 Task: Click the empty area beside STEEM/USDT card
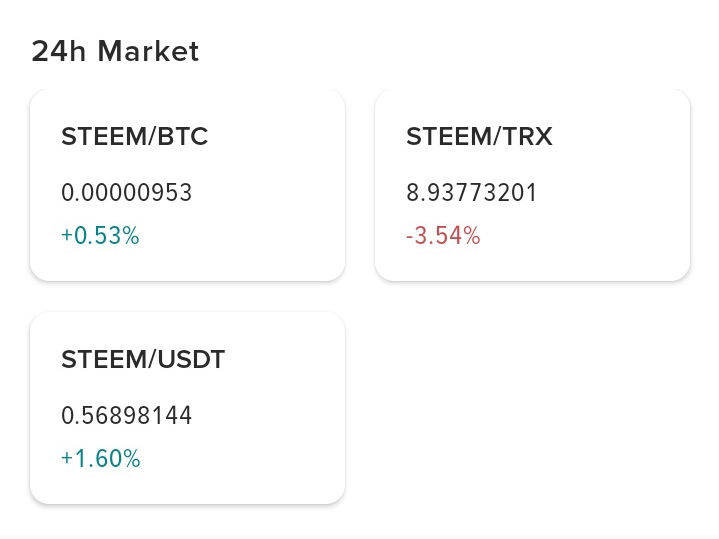[x=532, y=408]
